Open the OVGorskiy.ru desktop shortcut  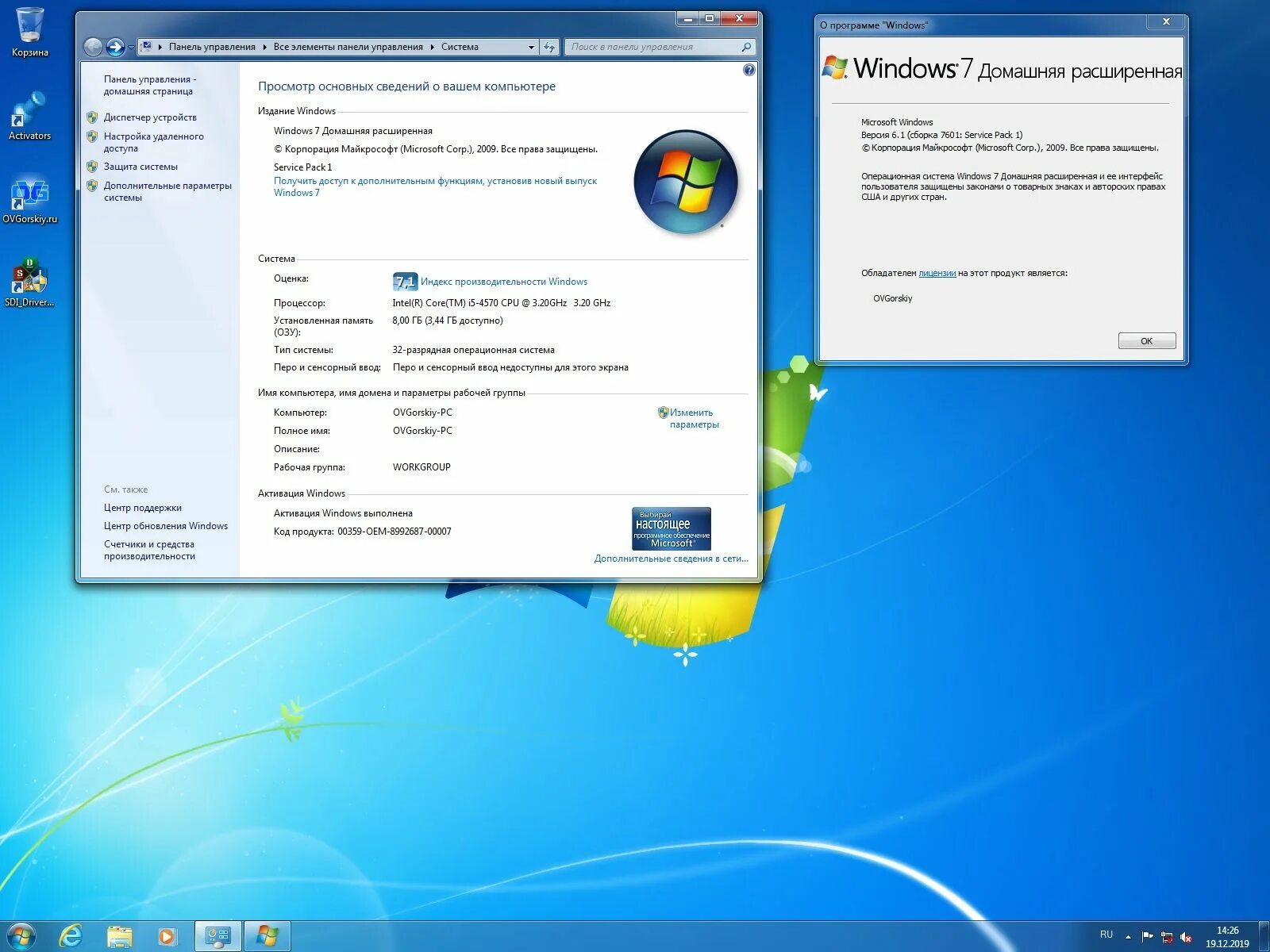pos(29,200)
